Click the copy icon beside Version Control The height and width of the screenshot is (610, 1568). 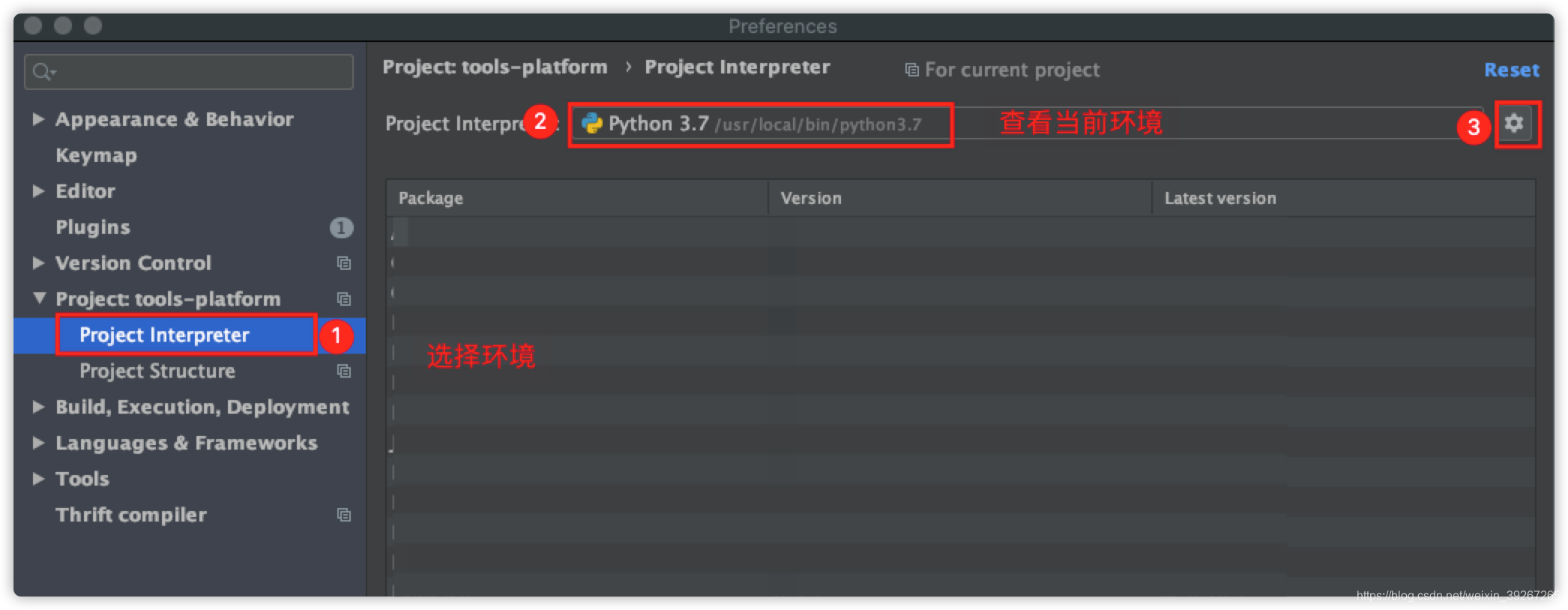coord(344,263)
